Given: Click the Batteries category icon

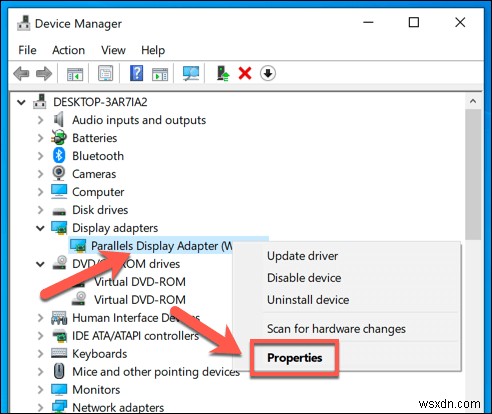Looking at the screenshot, I should coord(59,137).
